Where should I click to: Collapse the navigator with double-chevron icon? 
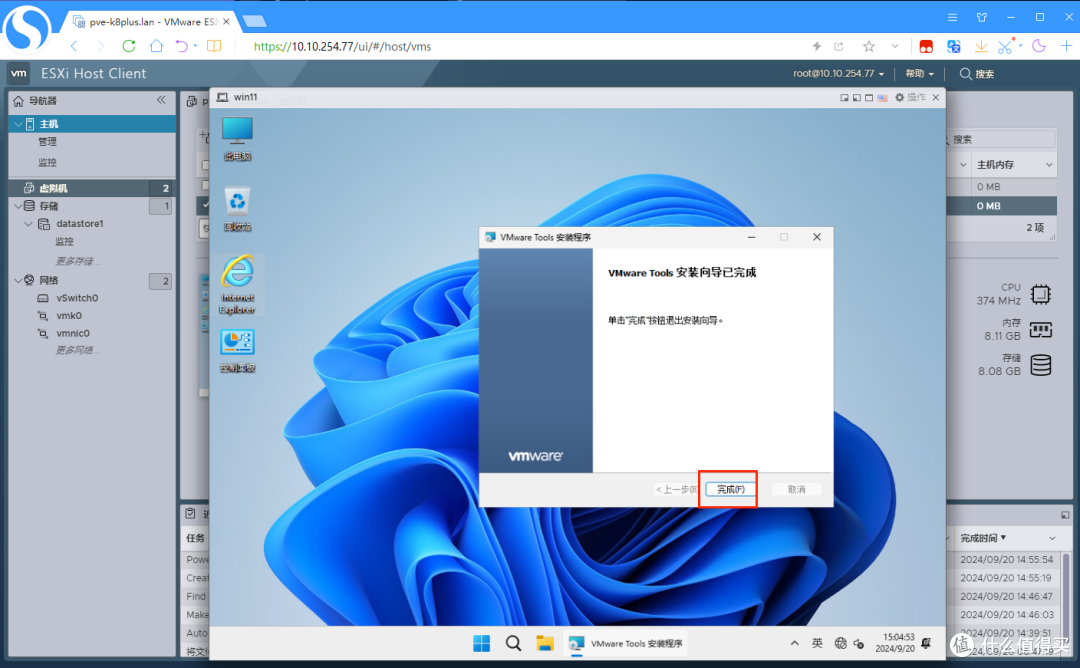coord(161,100)
